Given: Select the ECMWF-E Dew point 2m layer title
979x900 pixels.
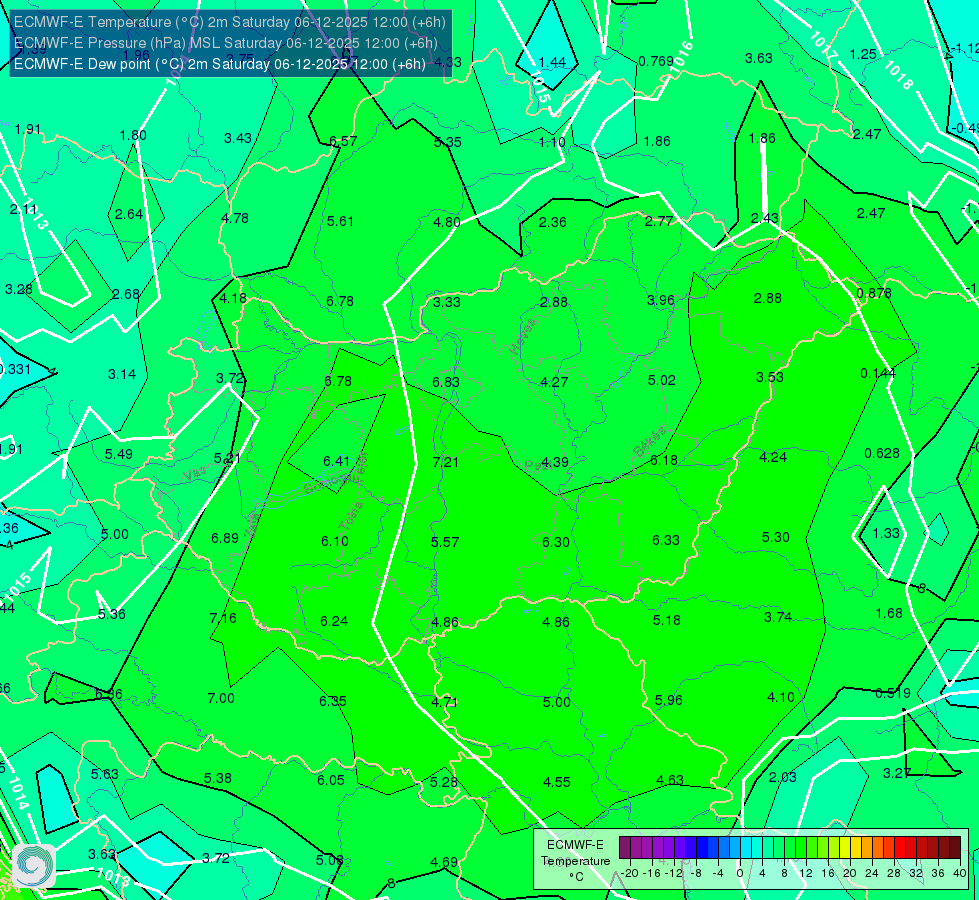Looking at the screenshot, I should [220, 64].
